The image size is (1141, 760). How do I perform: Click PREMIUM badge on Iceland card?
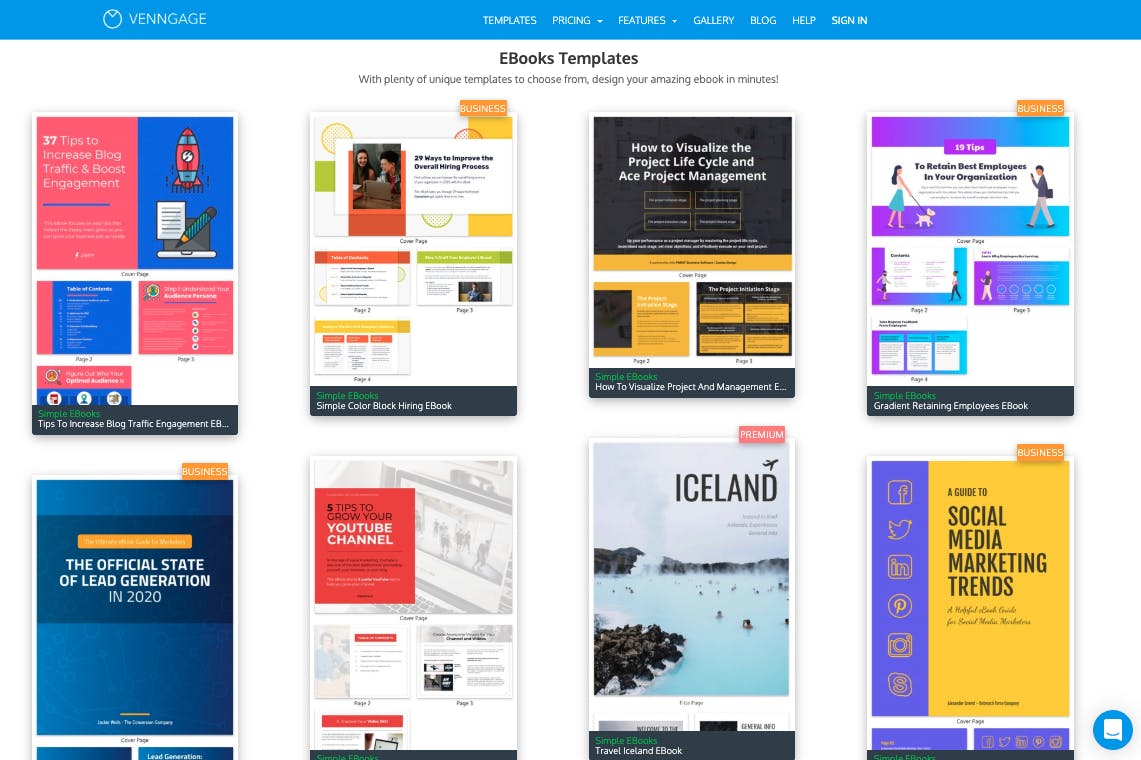tap(762, 435)
